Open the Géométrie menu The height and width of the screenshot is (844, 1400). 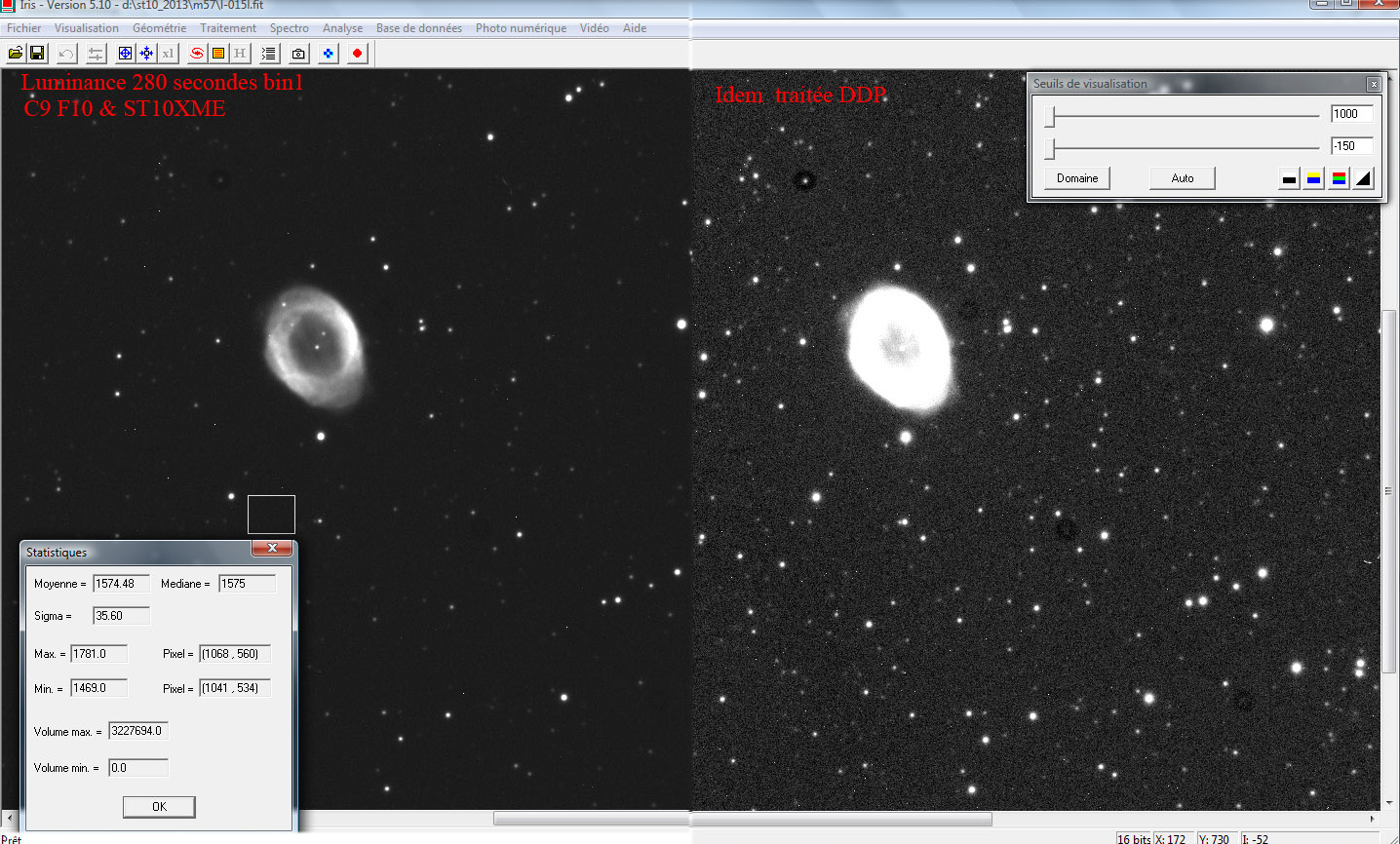(x=160, y=28)
